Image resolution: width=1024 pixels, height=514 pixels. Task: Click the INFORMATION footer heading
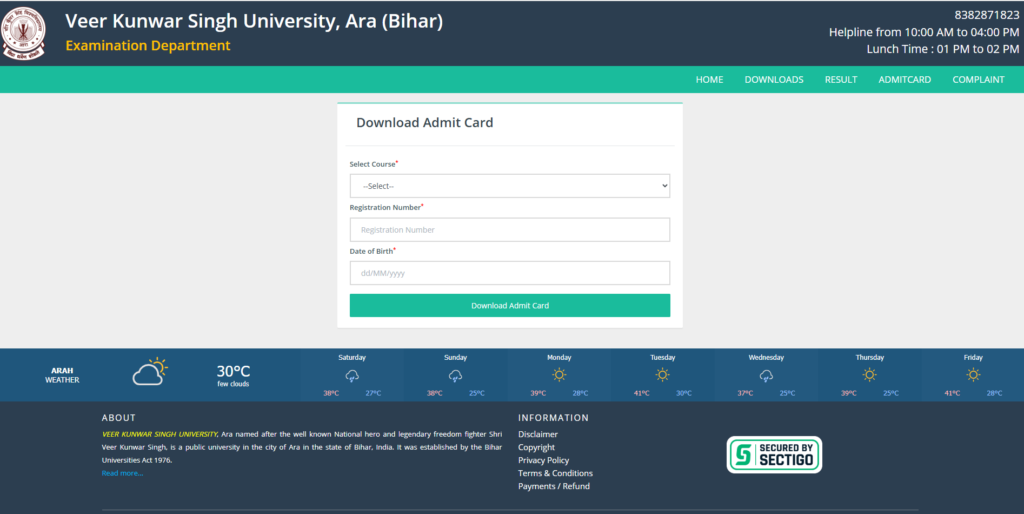coord(553,418)
